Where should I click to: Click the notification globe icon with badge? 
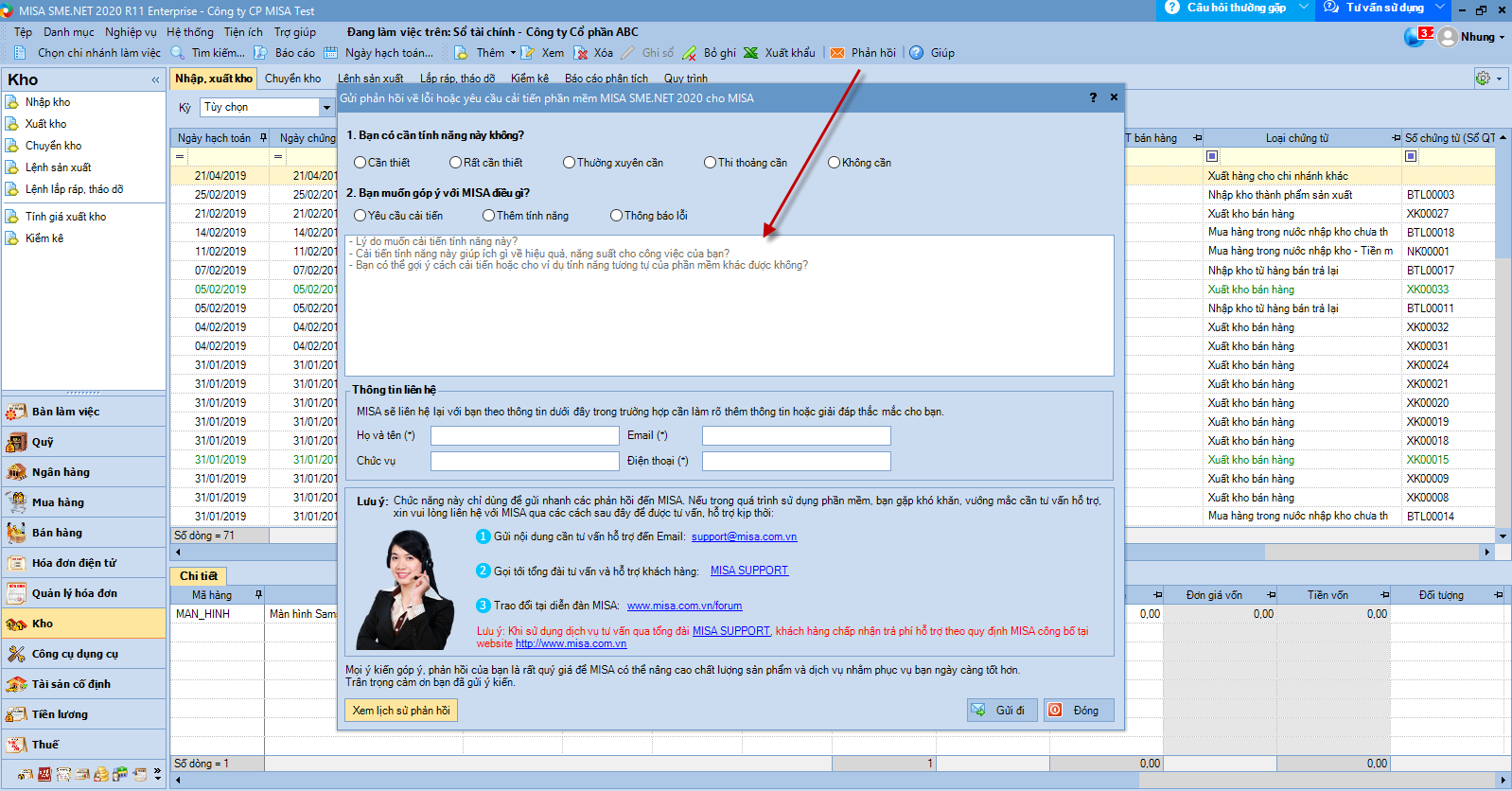pos(1417,36)
